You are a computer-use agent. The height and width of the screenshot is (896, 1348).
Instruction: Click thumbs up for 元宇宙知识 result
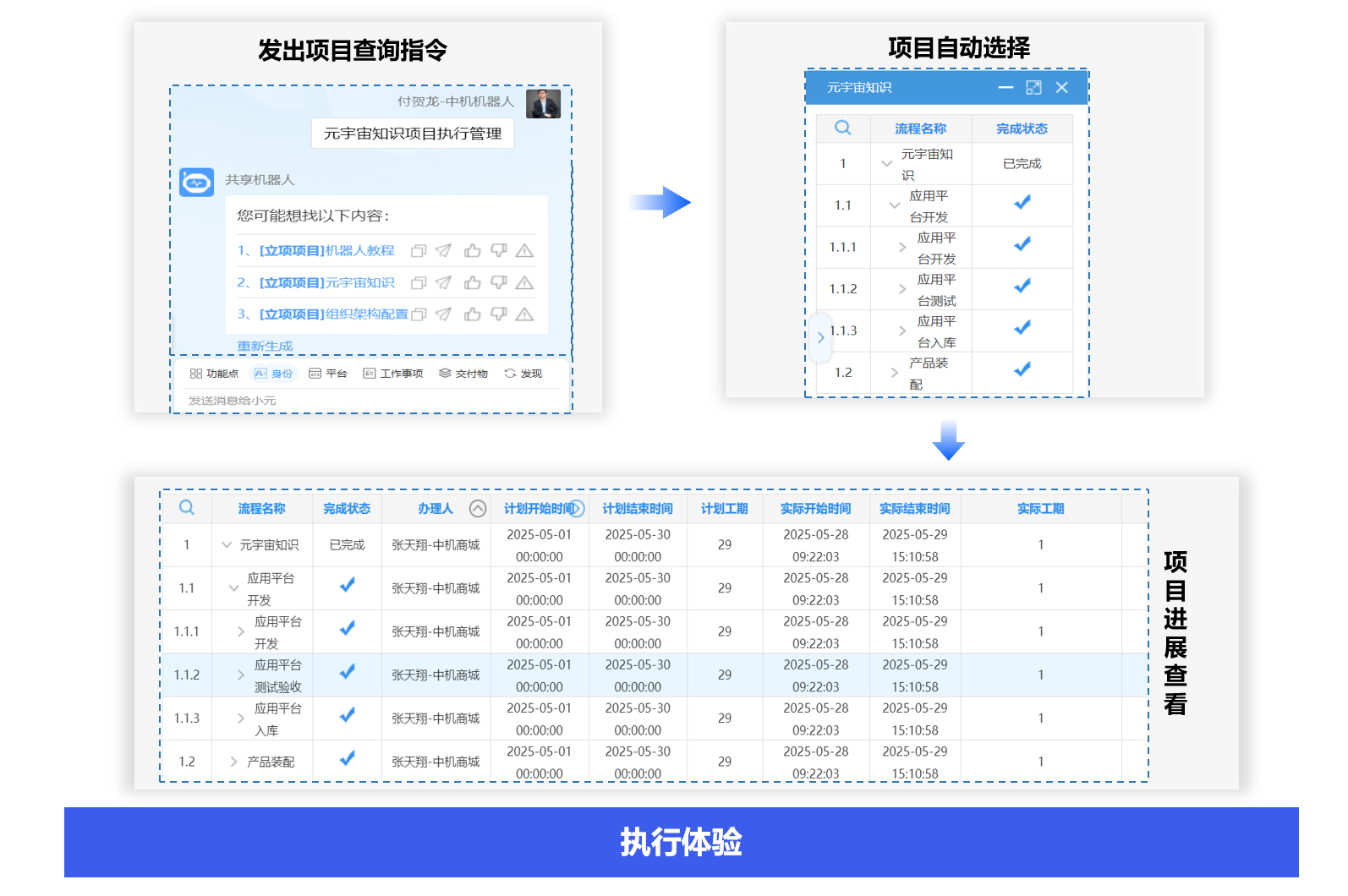472,283
